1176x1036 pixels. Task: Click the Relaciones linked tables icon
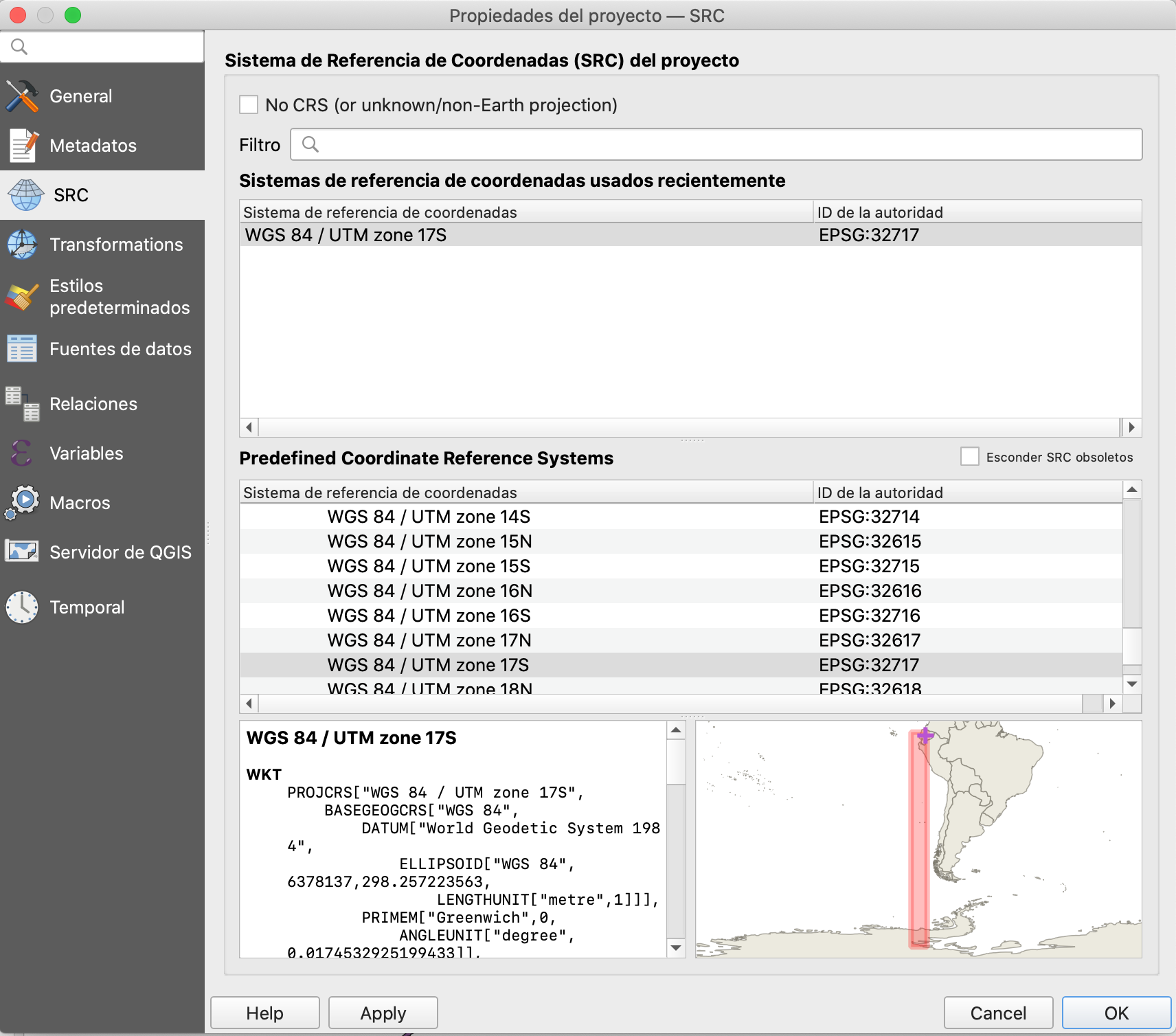pyautogui.click(x=22, y=404)
